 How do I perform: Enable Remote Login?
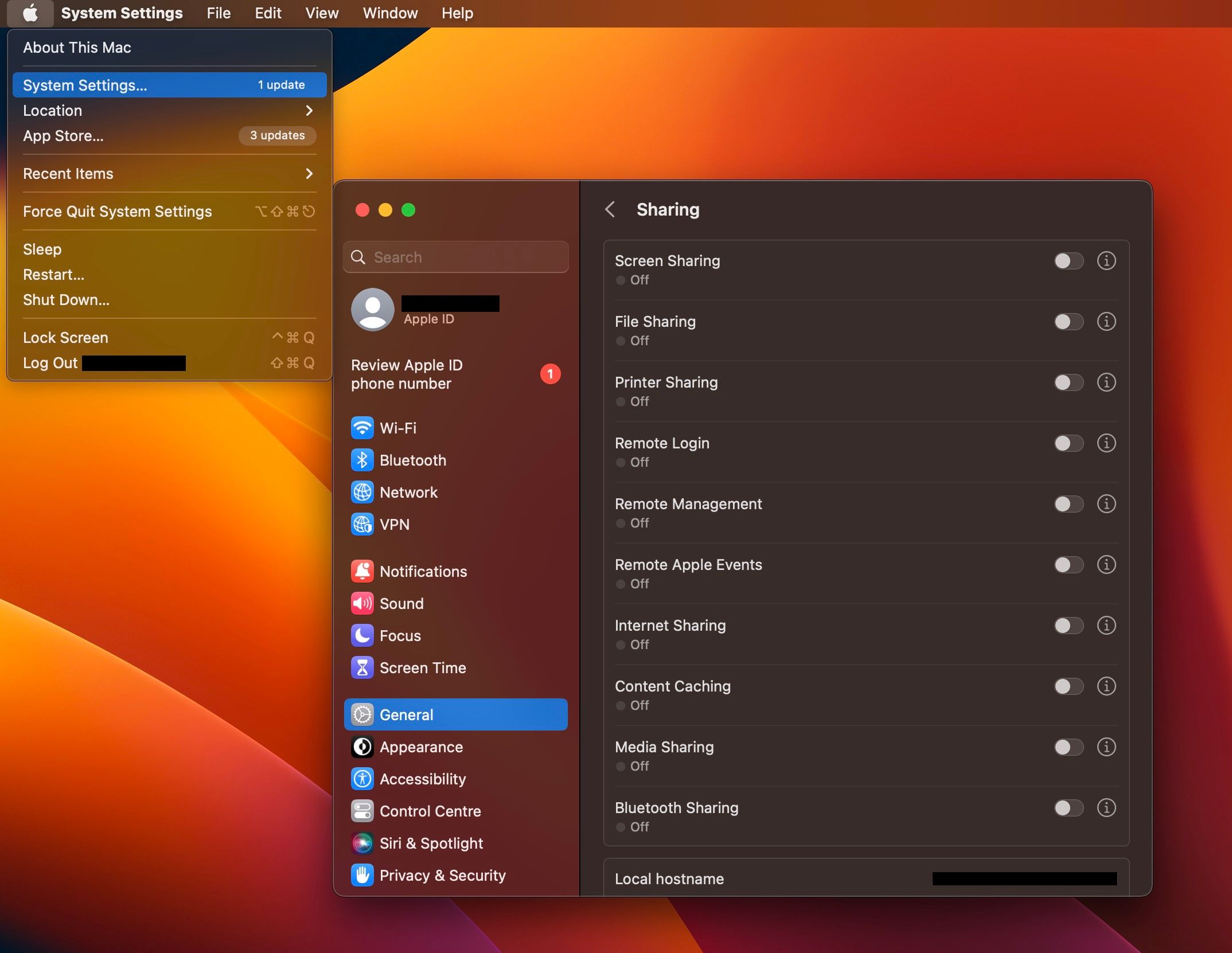point(1068,443)
